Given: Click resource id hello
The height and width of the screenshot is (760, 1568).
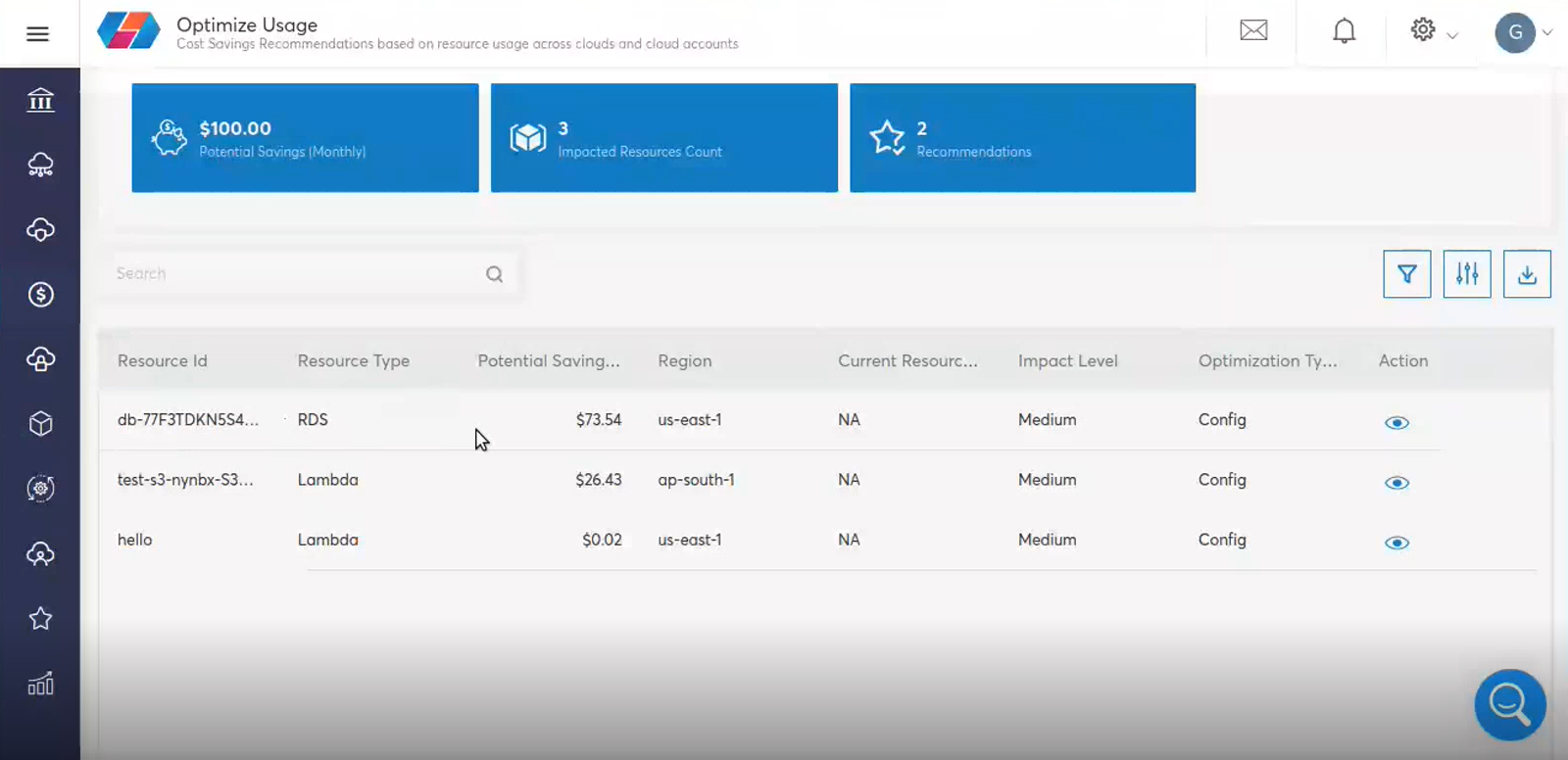Looking at the screenshot, I should [x=135, y=540].
